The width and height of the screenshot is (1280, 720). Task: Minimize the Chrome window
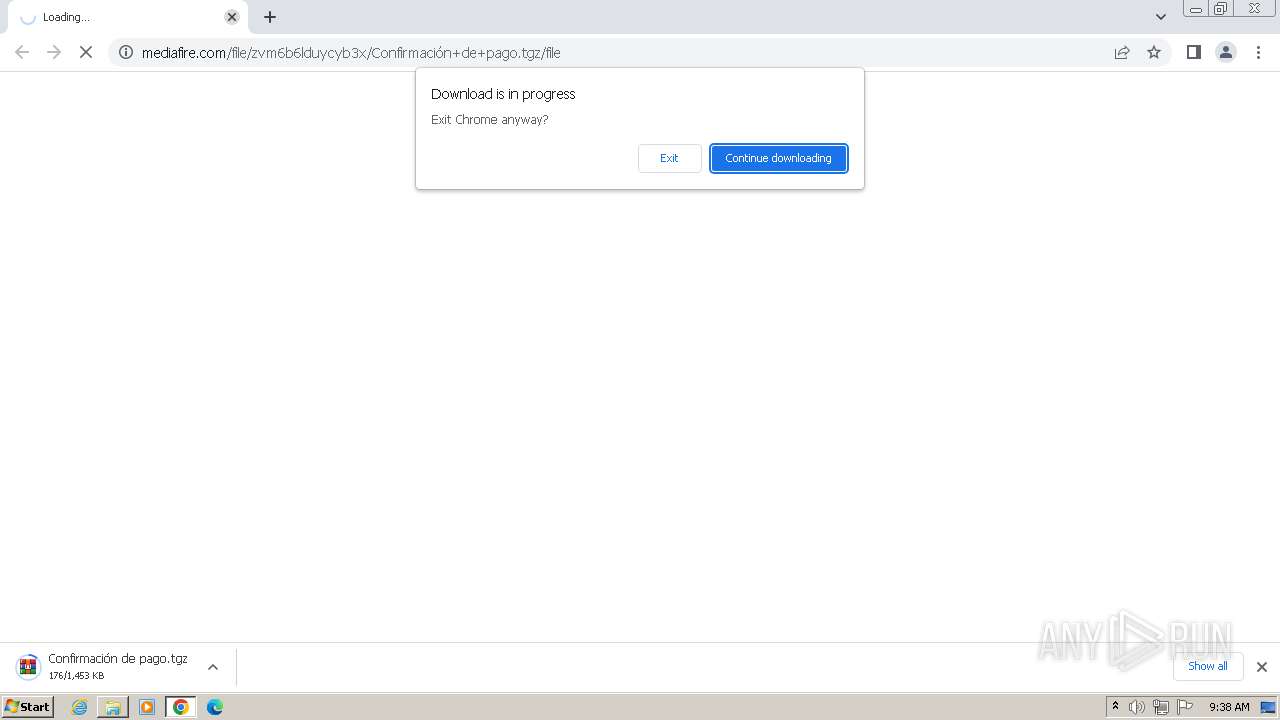click(x=1196, y=9)
